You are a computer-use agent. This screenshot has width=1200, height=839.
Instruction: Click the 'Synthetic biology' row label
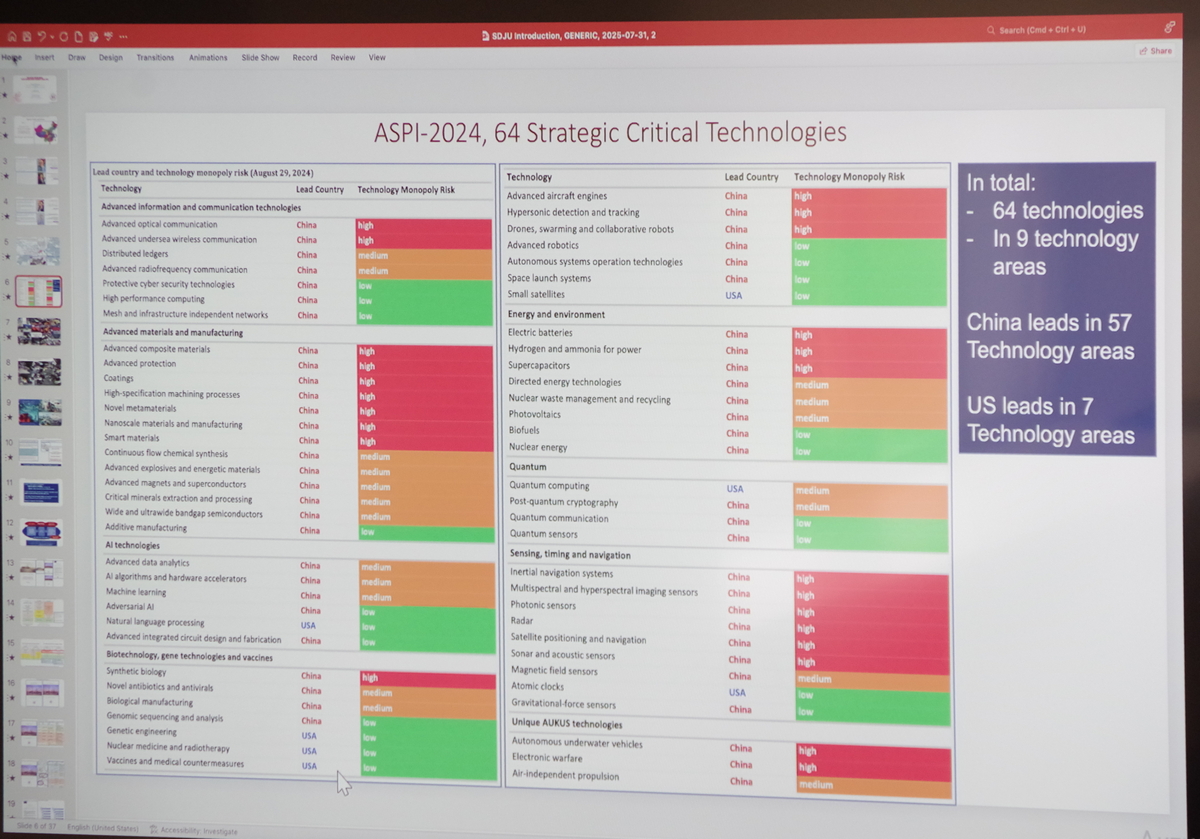tap(137, 671)
